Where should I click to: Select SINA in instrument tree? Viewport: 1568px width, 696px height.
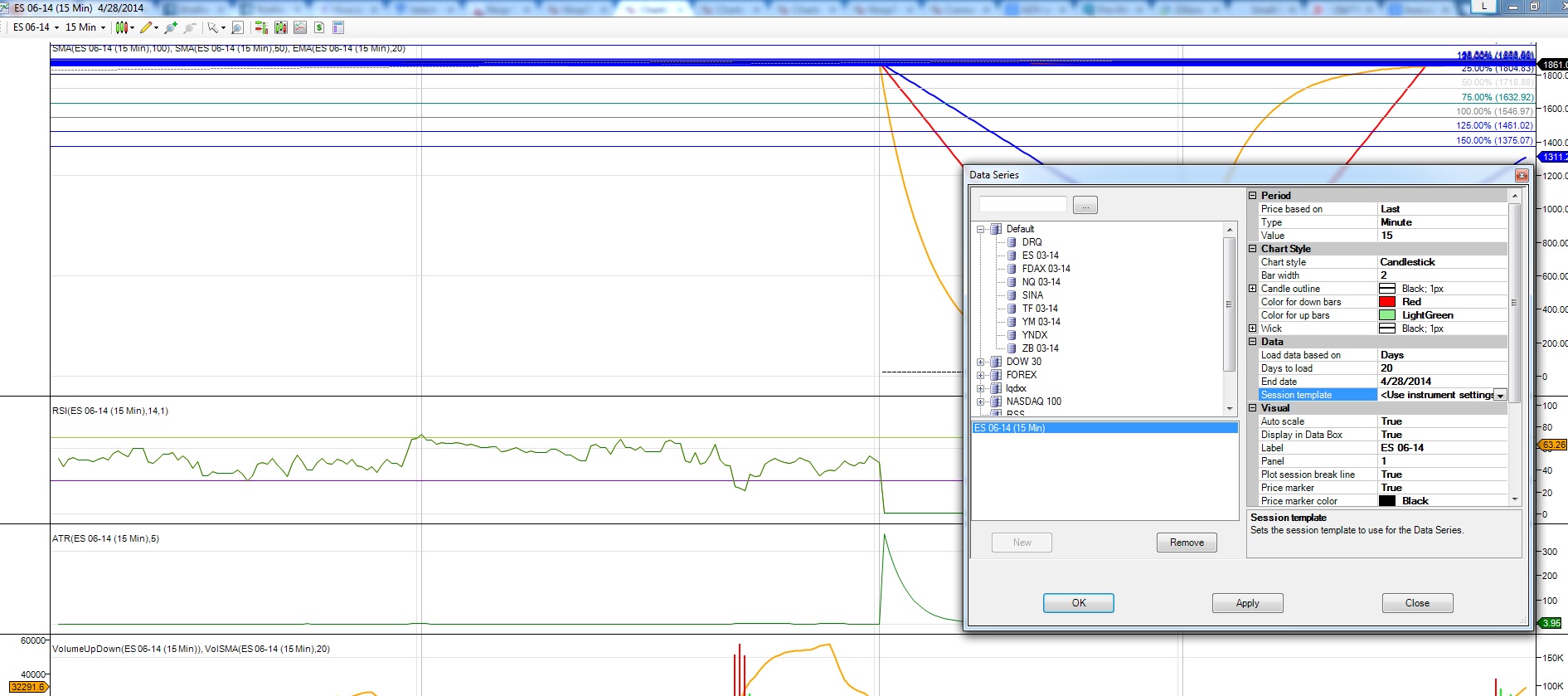tap(1032, 295)
